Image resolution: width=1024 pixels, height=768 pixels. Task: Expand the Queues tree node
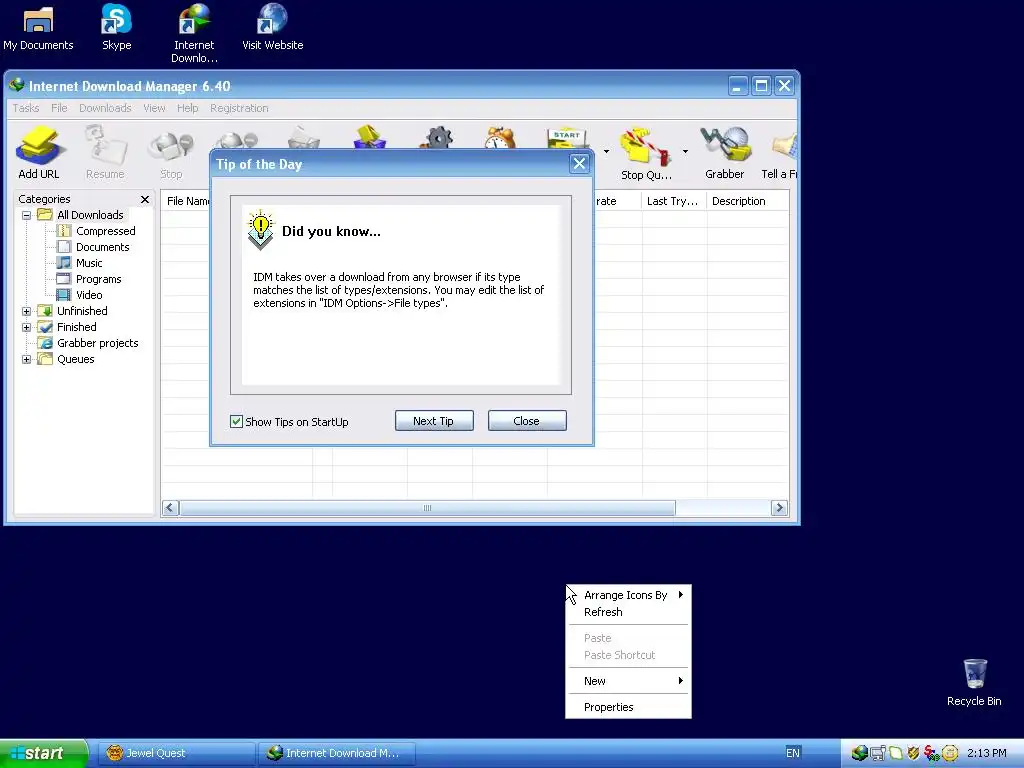coord(27,359)
